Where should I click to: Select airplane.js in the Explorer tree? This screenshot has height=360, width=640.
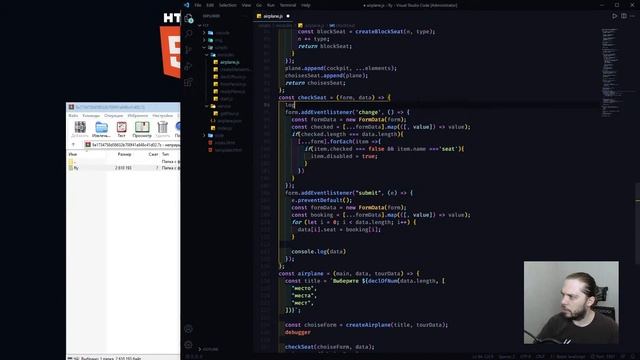230,62
